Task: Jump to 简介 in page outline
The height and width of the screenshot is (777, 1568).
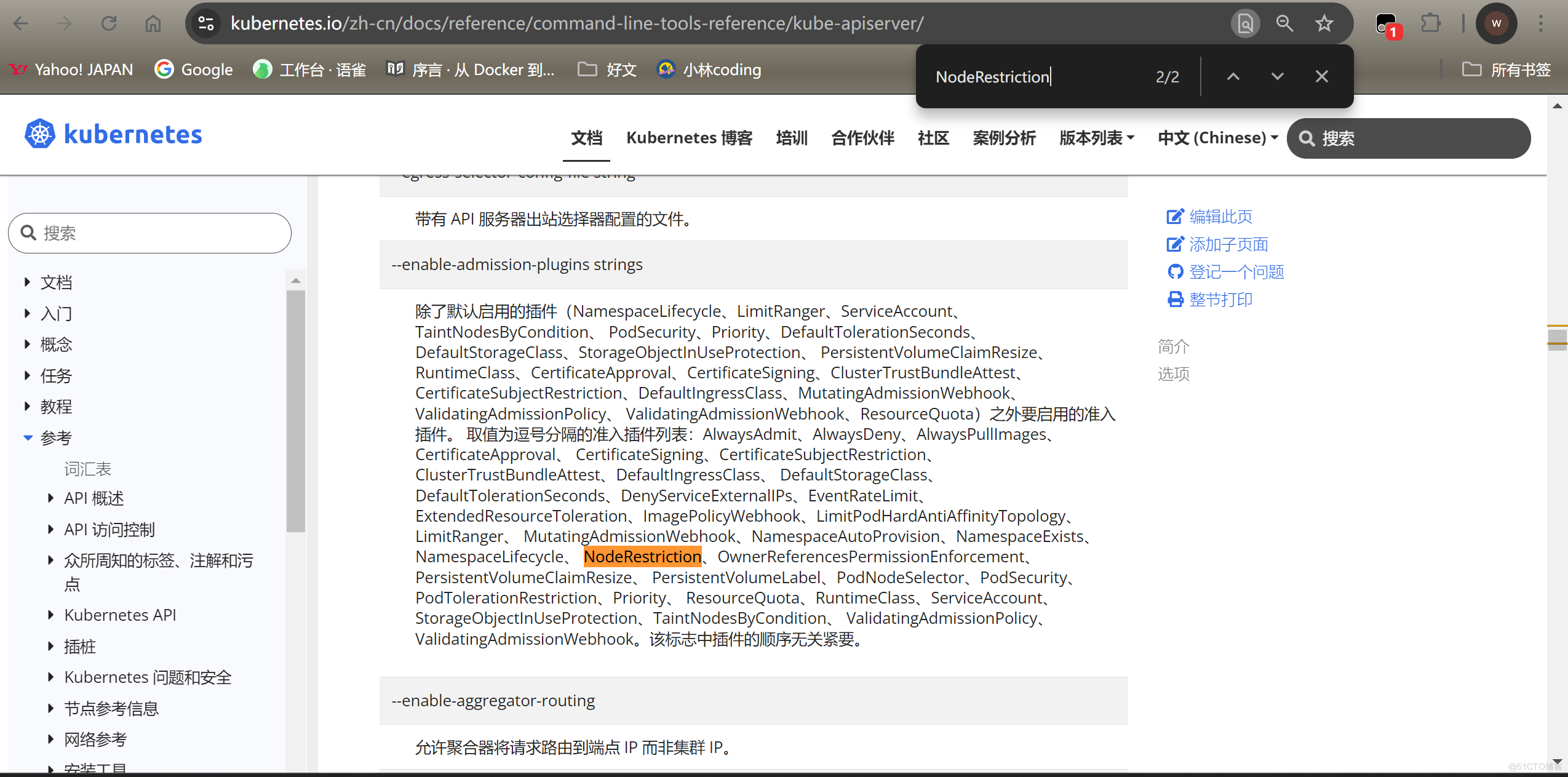Action: (x=1174, y=346)
